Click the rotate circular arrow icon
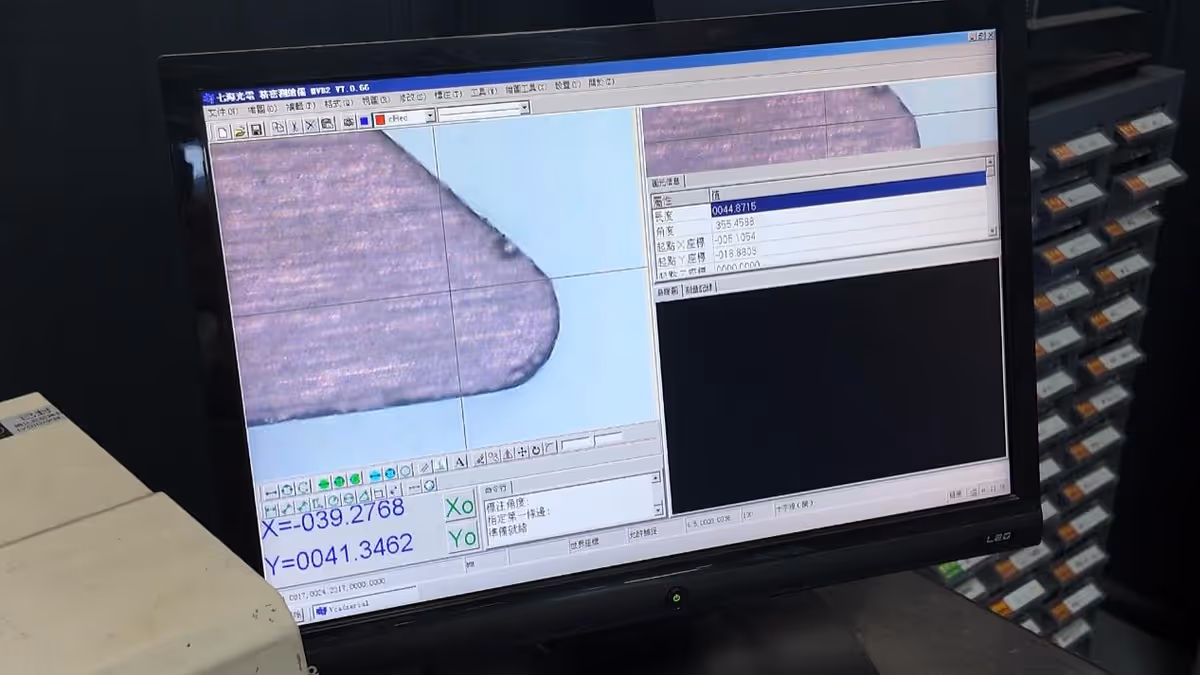The width and height of the screenshot is (1200, 675). click(x=536, y=450)
